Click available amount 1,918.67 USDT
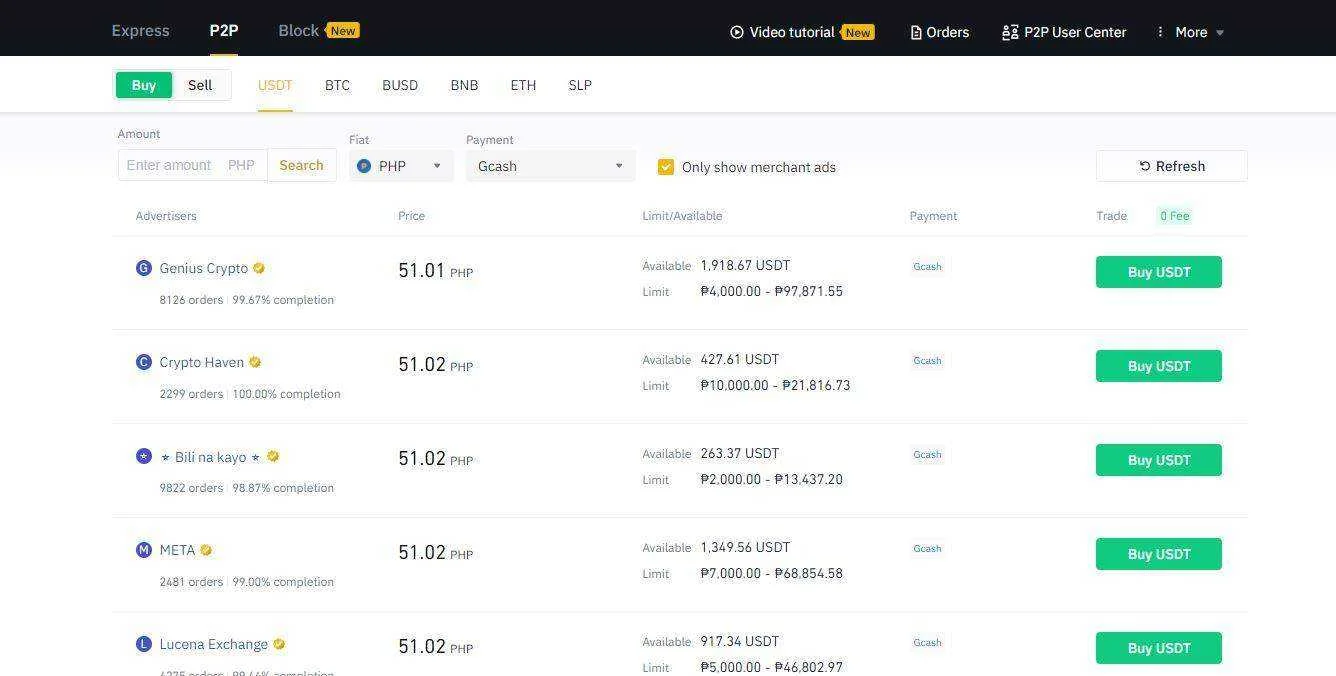The image size is (1336, 676). click(x=745, y=265)
